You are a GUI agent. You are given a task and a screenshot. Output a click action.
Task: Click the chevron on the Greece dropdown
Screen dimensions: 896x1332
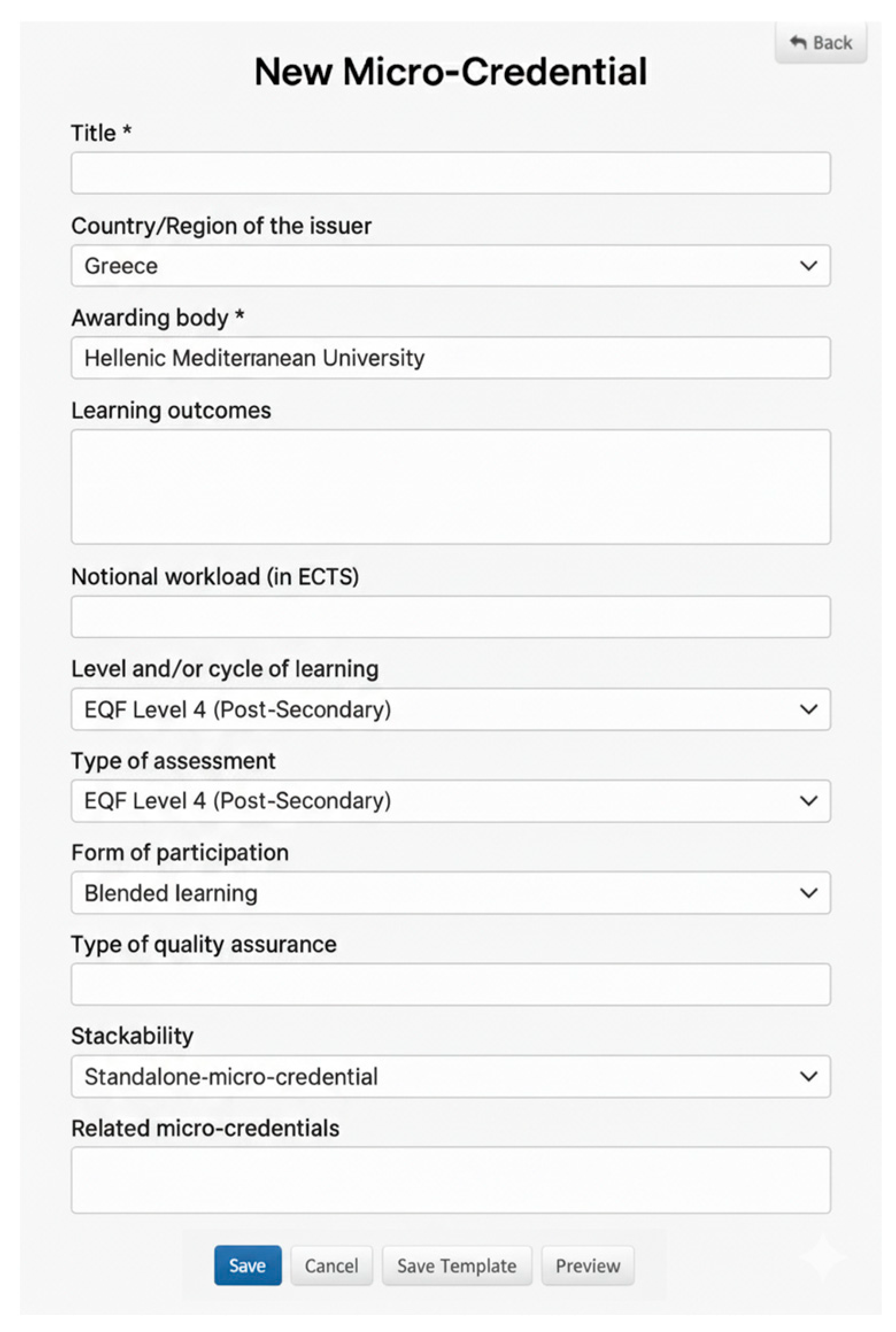pyautogui.click(x=808, y=265)
